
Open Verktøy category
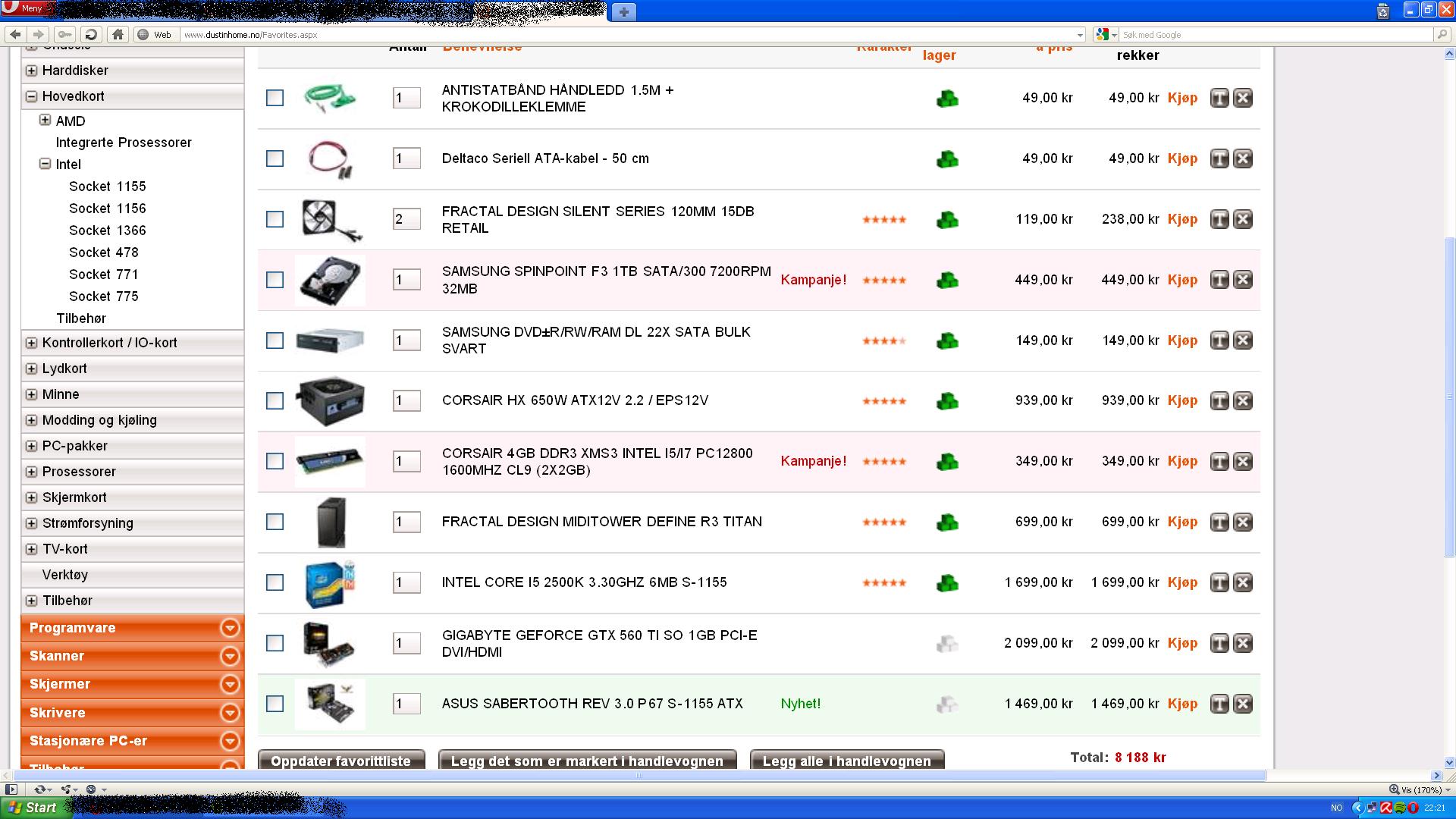[x=65, y=575]
